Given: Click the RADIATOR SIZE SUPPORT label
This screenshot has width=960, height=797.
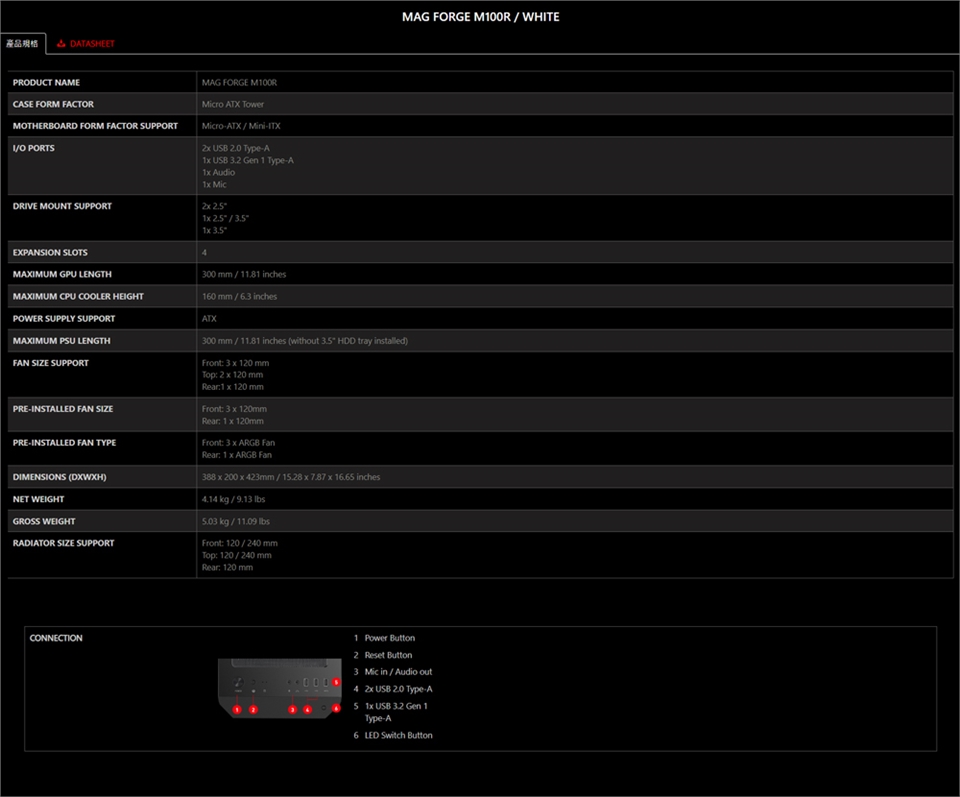Looking at the screenshot, I should point(64,543).
